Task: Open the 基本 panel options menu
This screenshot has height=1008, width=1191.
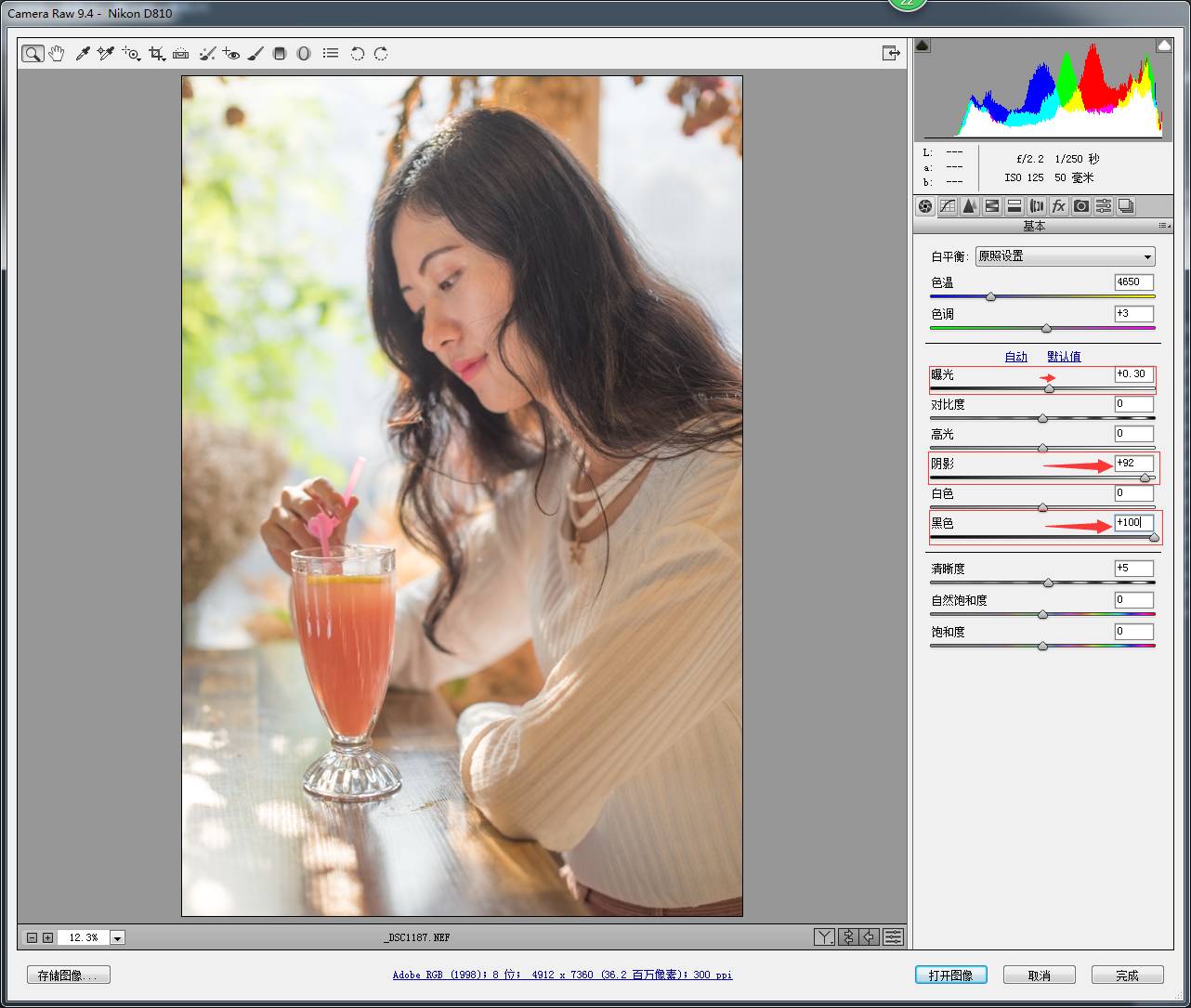Action: (x=1163, y=226)
